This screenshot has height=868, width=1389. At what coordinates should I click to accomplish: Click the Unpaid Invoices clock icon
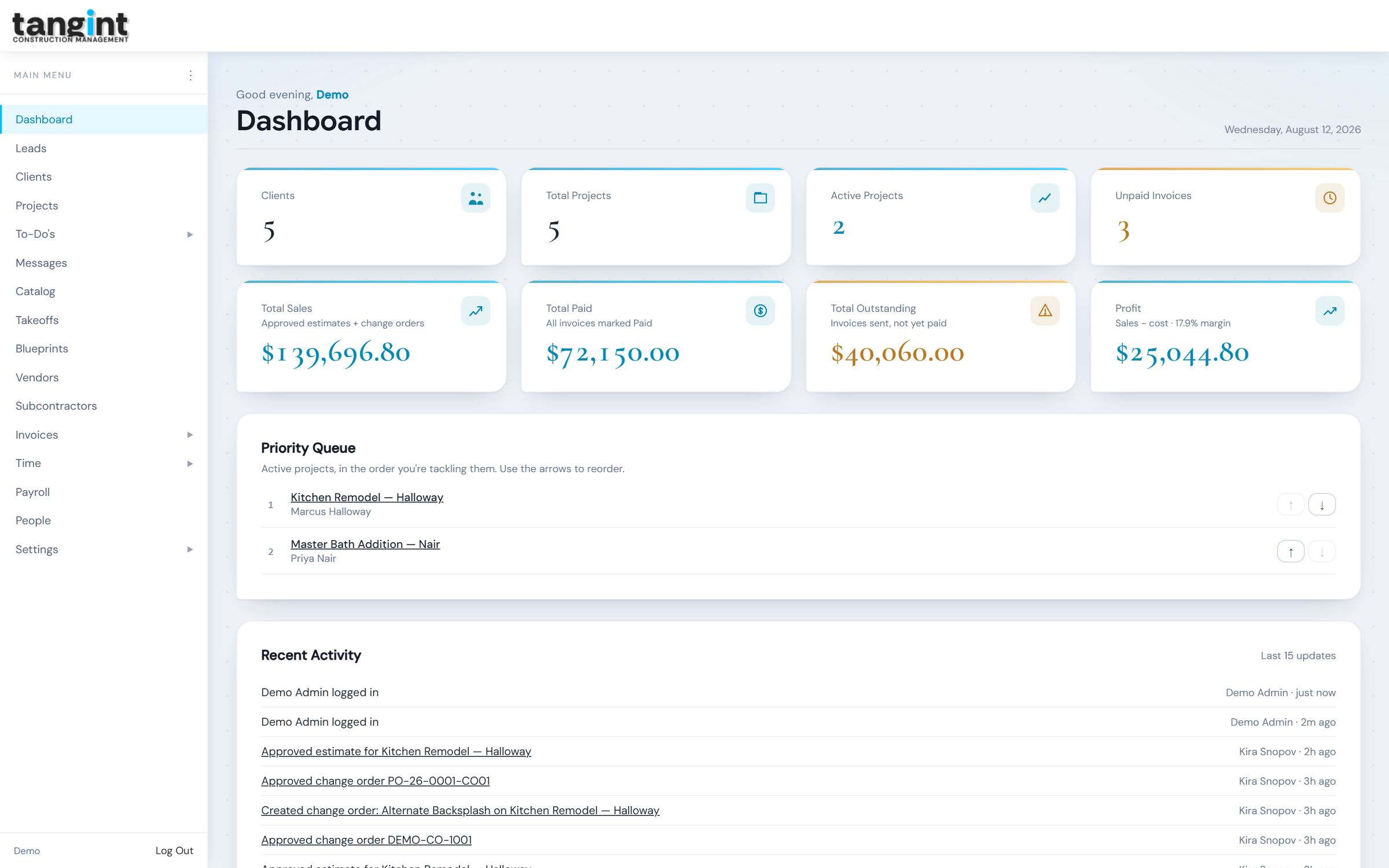coord(1330,198)
